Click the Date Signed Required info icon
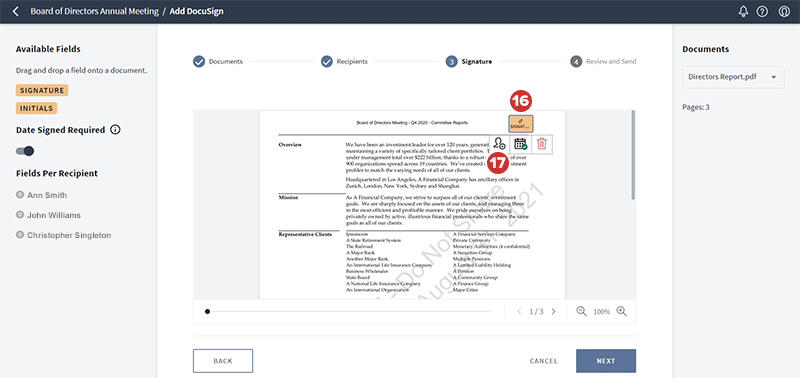Viewport: 800px width, 378px height. point(115,130)
